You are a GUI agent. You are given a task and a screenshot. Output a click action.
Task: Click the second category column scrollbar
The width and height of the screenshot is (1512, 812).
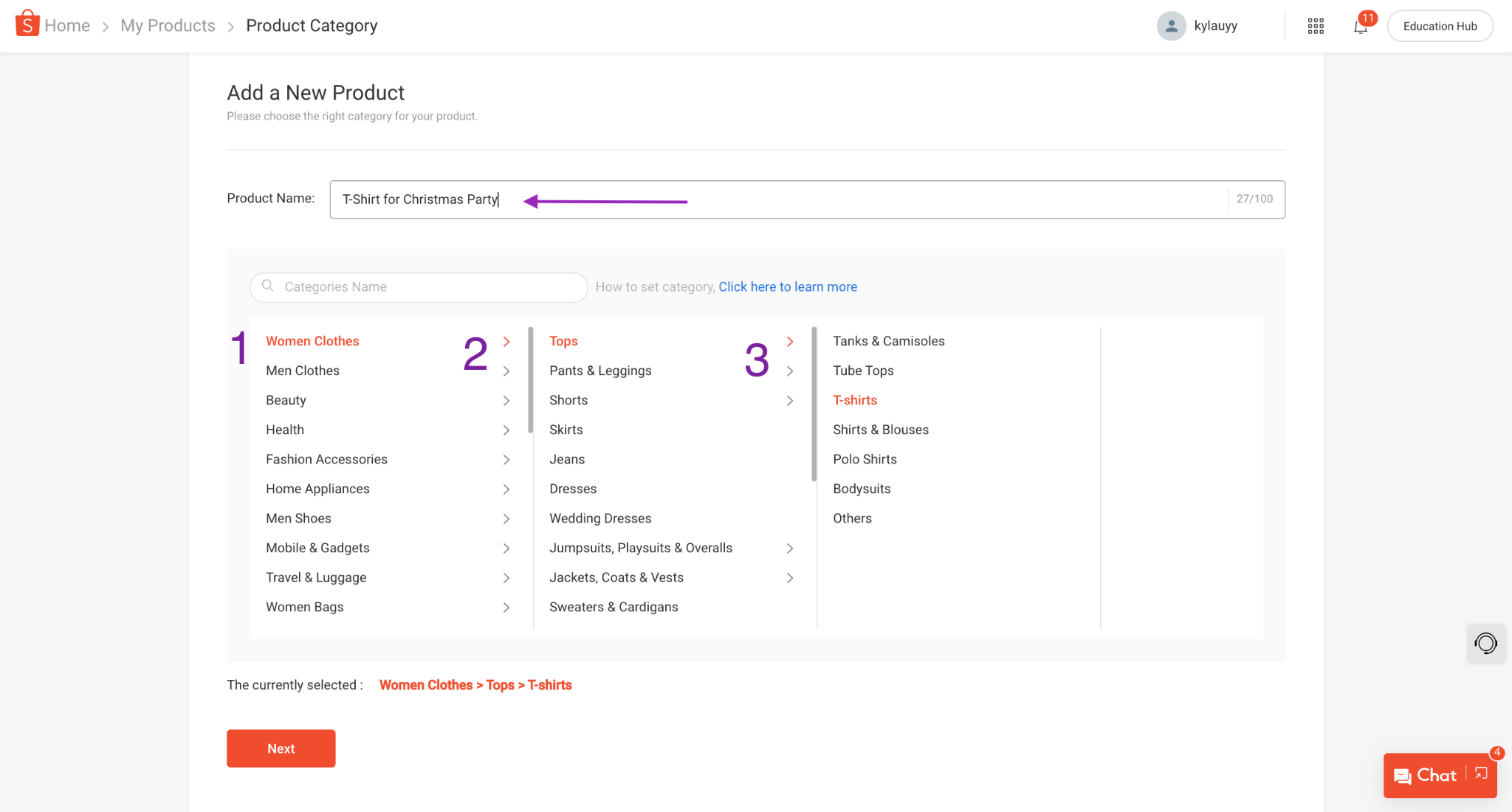(x=814, y=404)
